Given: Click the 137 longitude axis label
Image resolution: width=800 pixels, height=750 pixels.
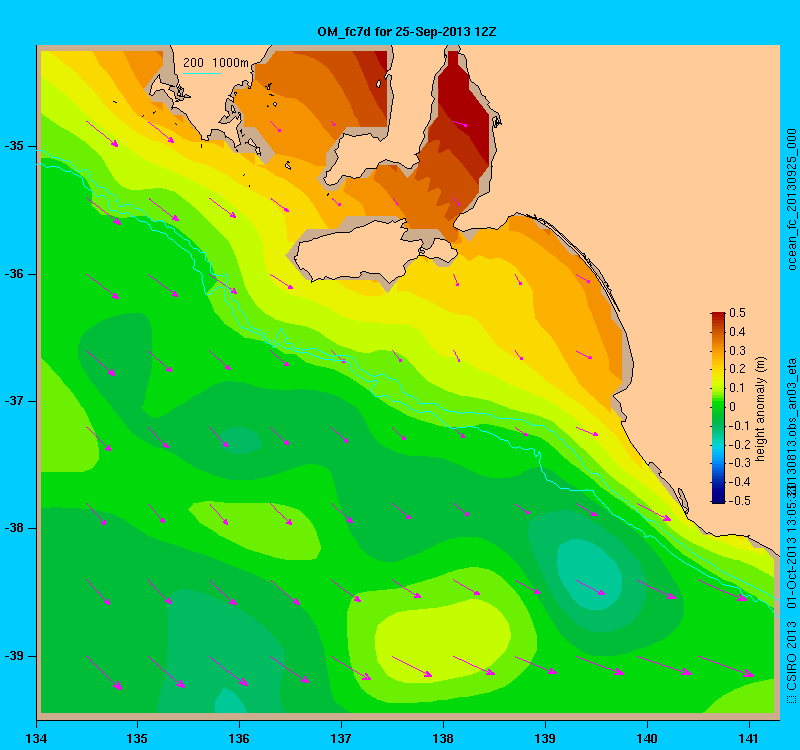Looking at the screenshot, I should pyautogui.click(x=341, y=739).
